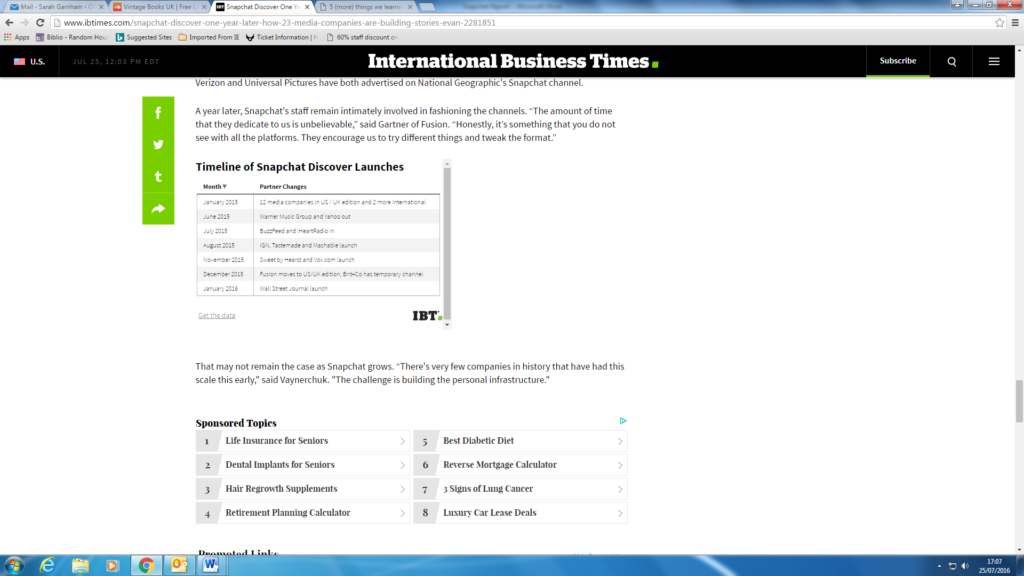
Task: Open the IBT hamburger menu
Action: (x=994, y=61)
